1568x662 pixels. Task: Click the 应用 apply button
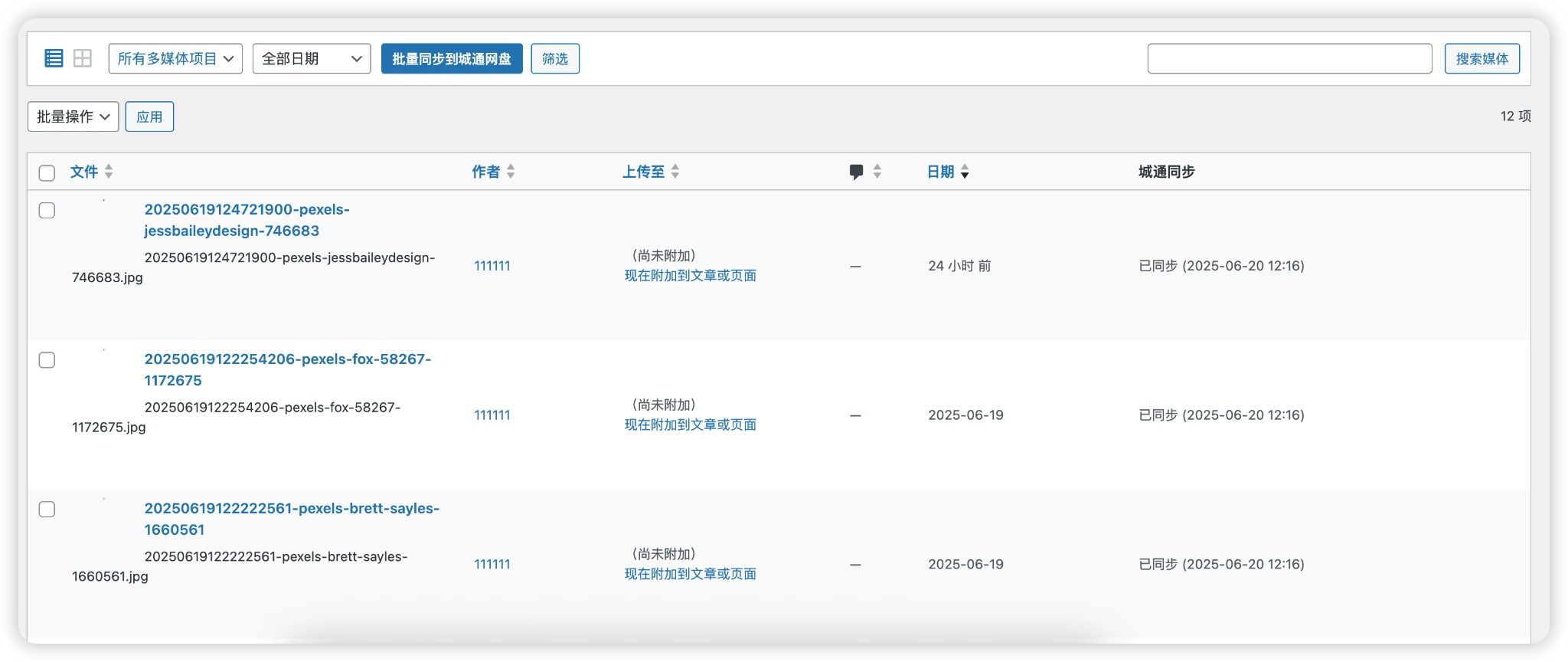pyautogui.click(x=149, y=116)
